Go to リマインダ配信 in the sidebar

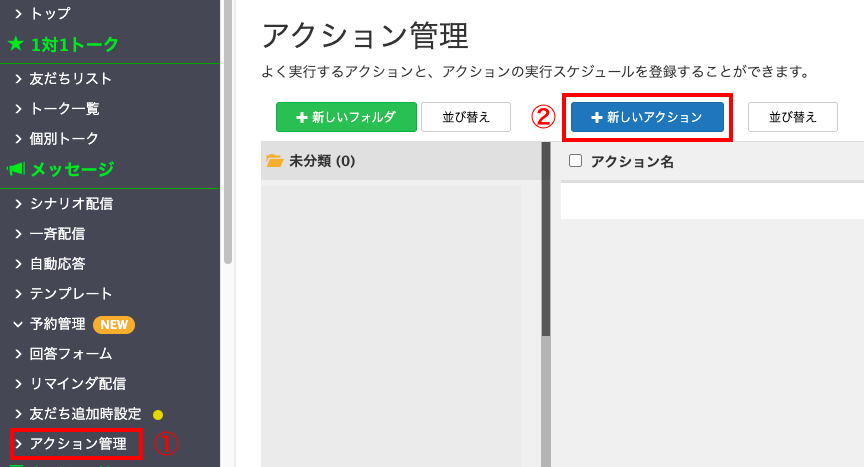click(78, 383)
